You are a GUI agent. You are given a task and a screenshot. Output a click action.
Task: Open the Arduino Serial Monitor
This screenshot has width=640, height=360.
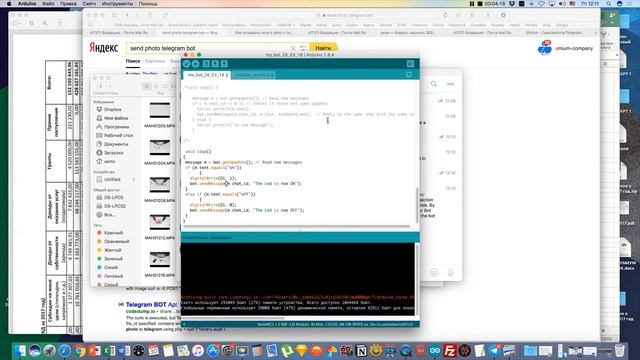tap(410, 64)
